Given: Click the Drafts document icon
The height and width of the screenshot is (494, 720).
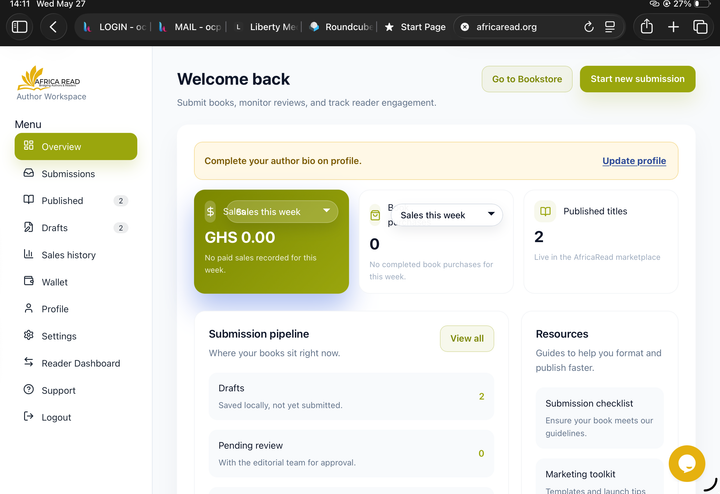Looking at the screenshot, I should pos(28,227).
